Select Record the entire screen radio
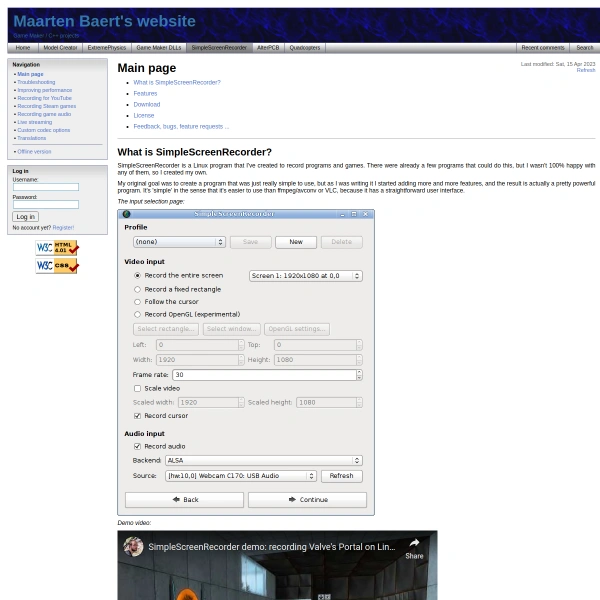The height and width of the screenshot is (600, 600). [137, 276]
